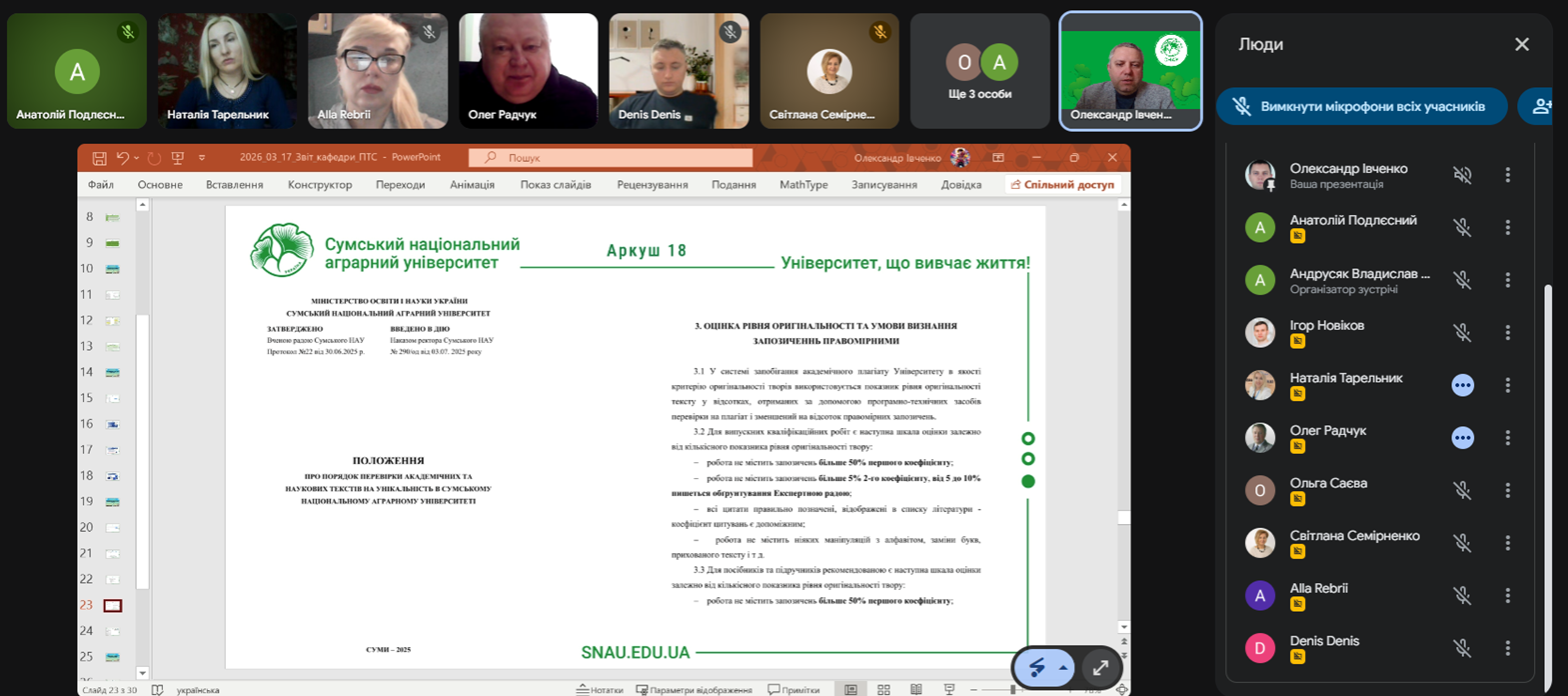Open the Анімація ribbon tab
Viewport: 1568px width, 696px height.
[472, 185]
